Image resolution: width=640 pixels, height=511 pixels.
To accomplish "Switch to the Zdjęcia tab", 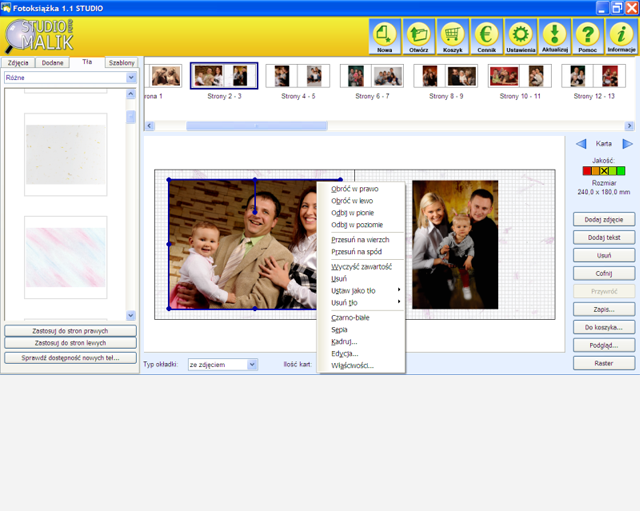I will click(x=19, y=62).
